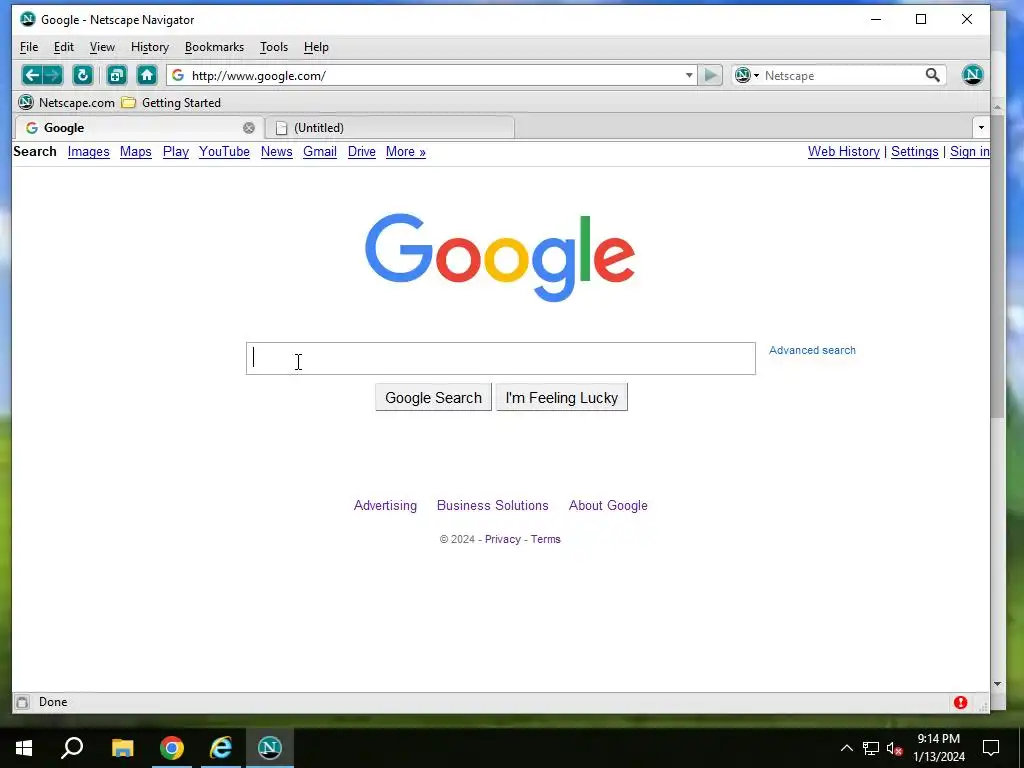Open the Action Center notifications icon
The image size is (1024, 768).
click(x=991, y=748)
